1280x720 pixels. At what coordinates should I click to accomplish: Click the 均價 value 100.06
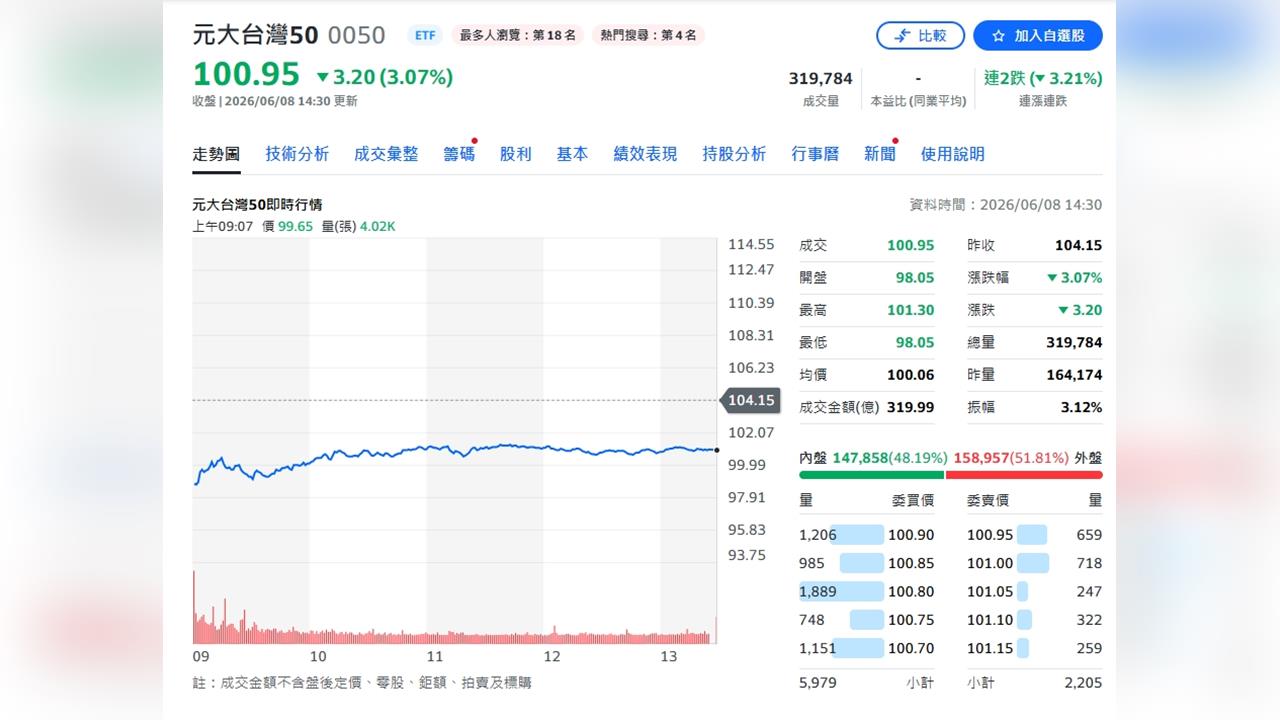[910, 375]
